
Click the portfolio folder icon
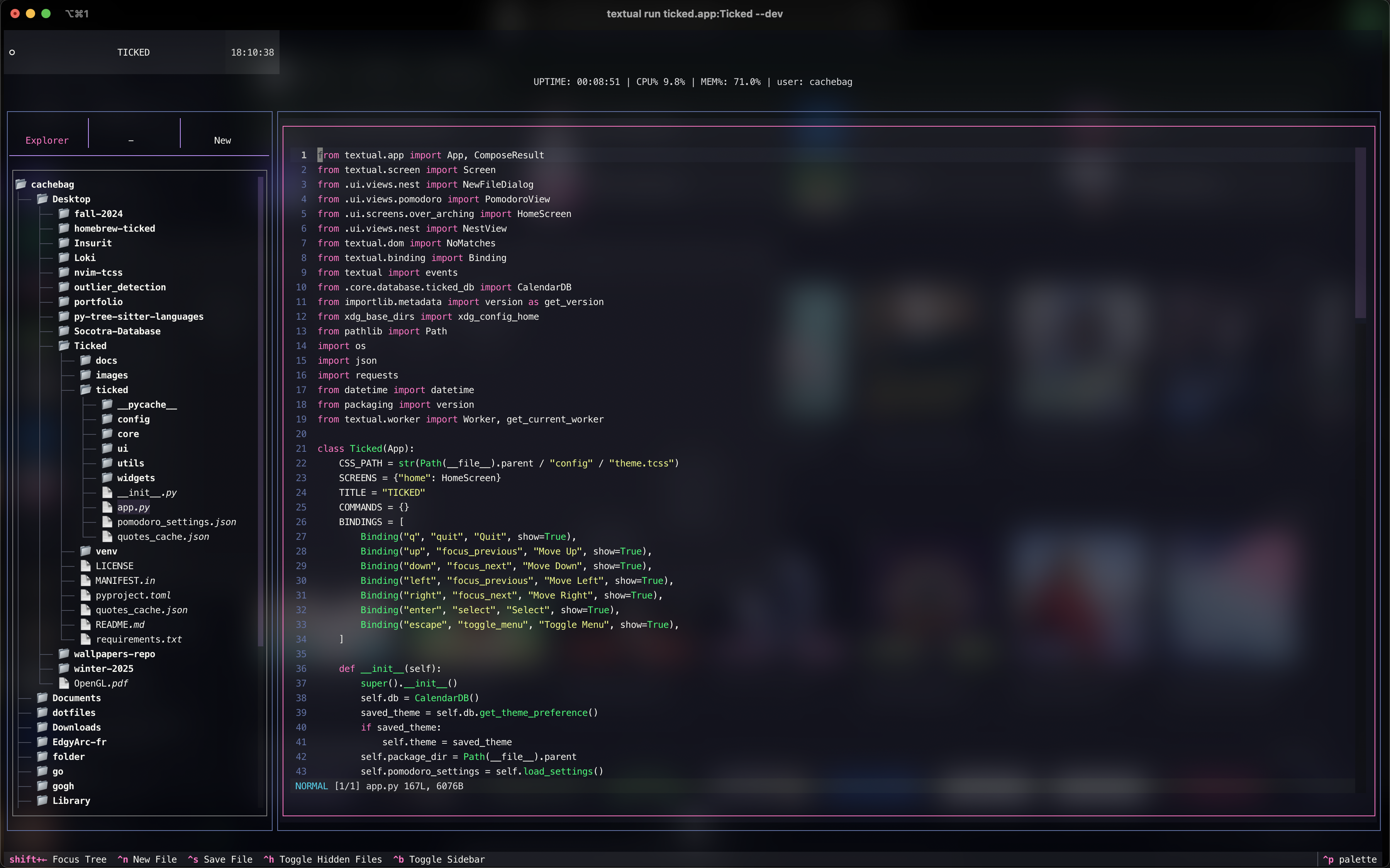click(64, 302)
